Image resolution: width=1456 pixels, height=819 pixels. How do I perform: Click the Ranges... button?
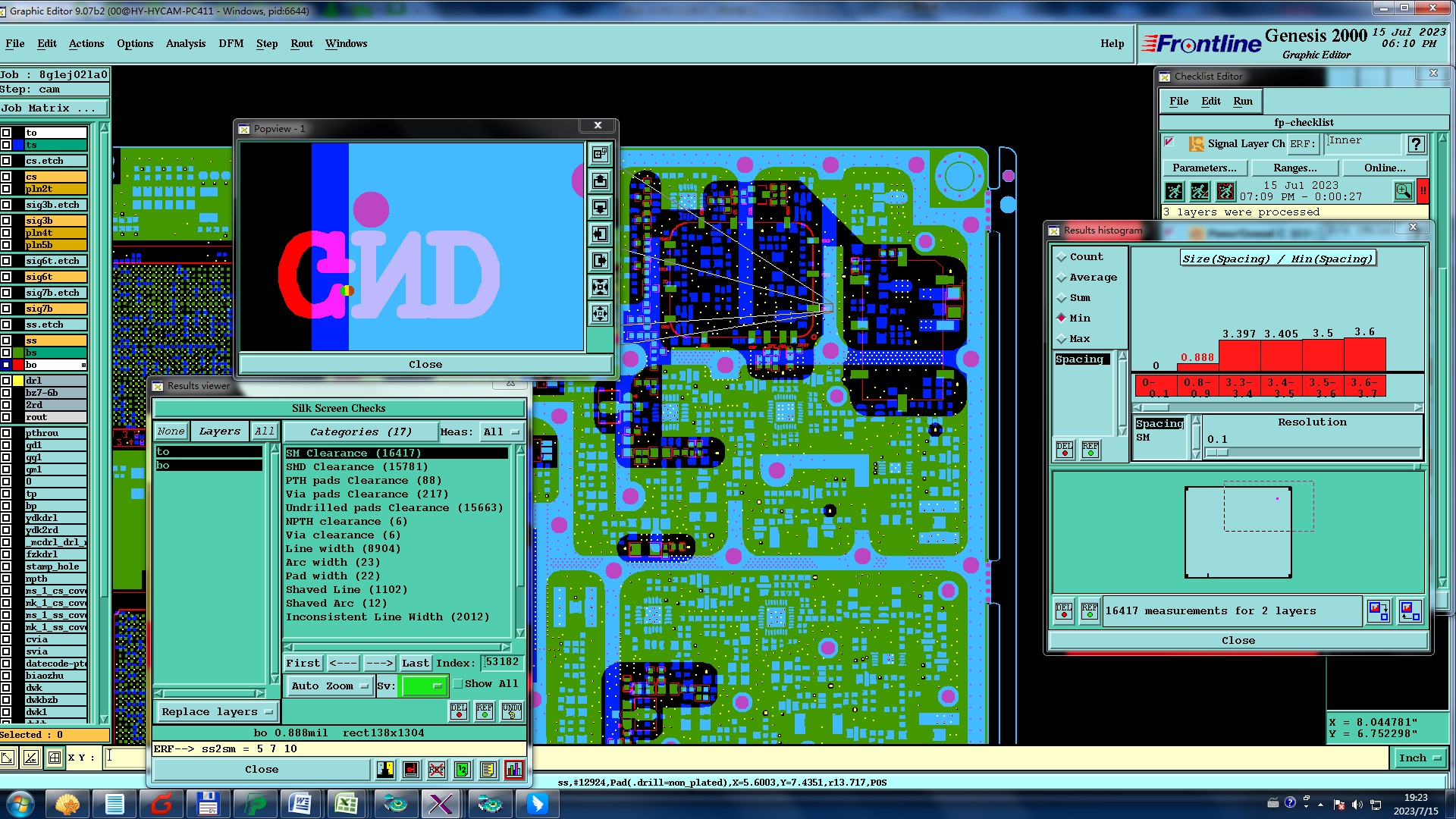(1295, 168)
